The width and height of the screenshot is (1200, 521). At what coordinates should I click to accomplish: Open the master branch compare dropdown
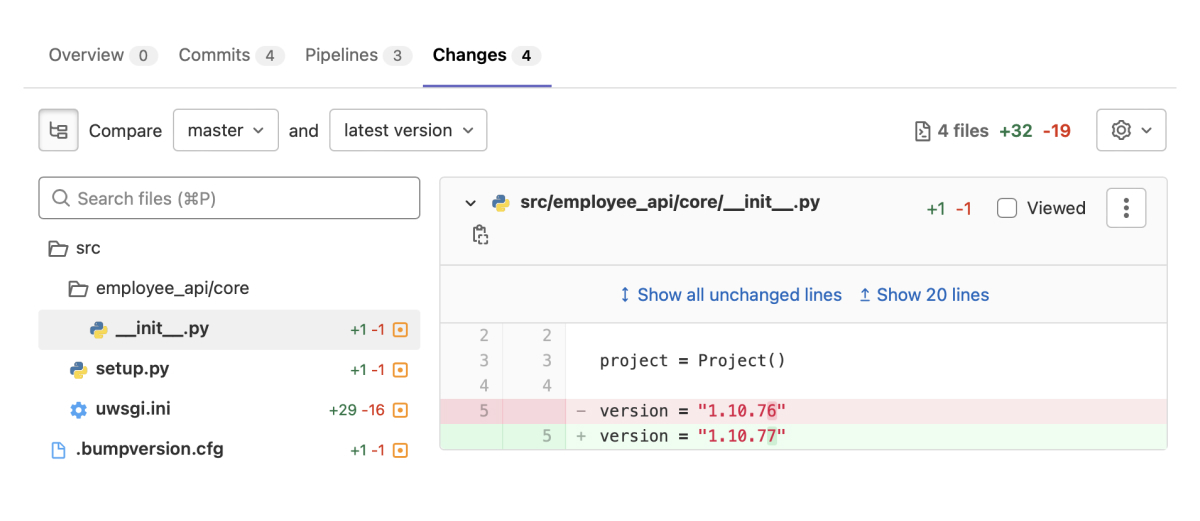tap(225, 131)
